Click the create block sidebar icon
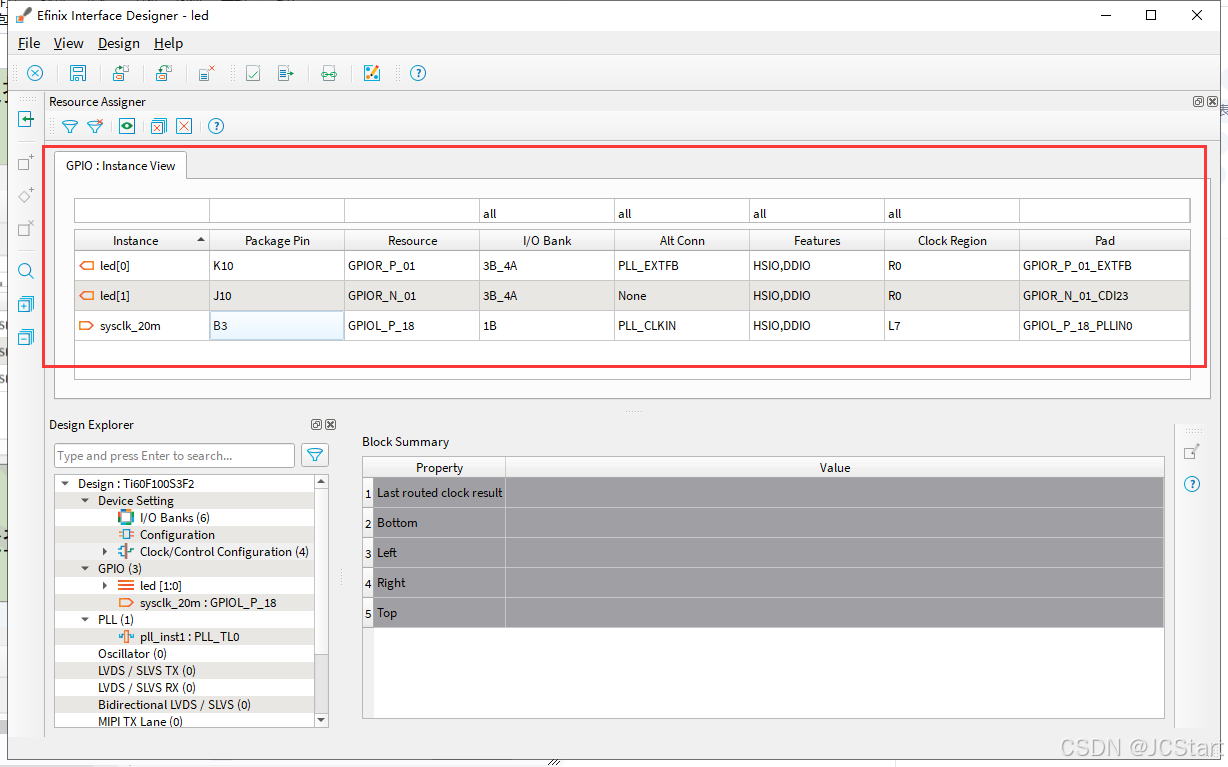The width and height of the screenshot is (1228, 767). 26,163
